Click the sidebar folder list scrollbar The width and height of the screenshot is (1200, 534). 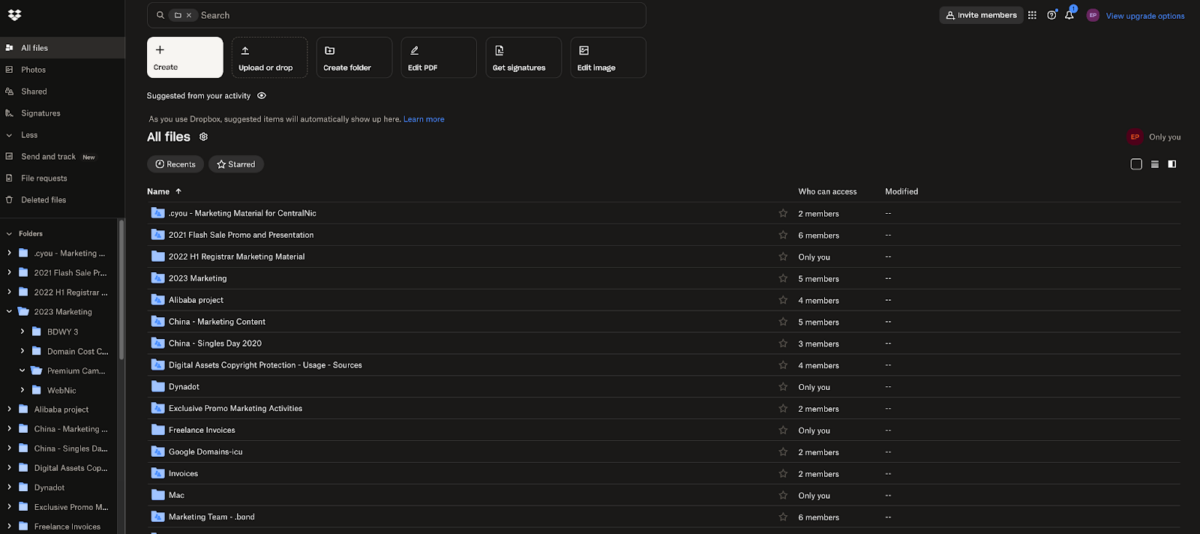pyautogui.click(x=121, y=290)
